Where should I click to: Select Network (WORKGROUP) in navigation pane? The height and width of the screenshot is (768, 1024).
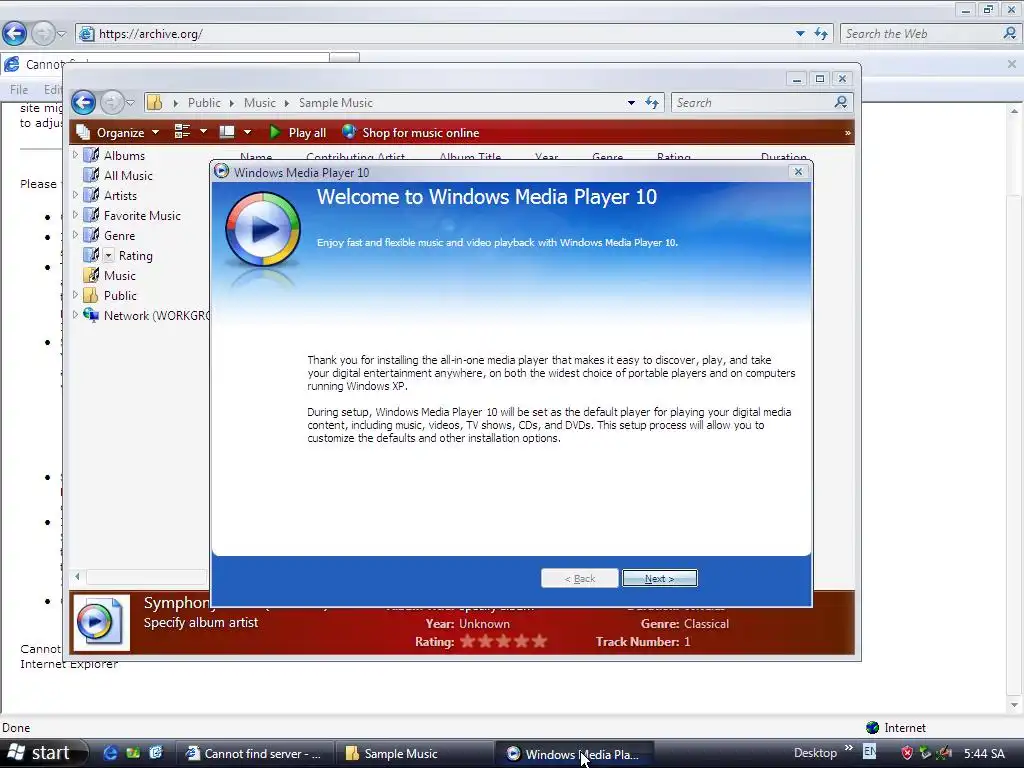click(x=156, y=316)
